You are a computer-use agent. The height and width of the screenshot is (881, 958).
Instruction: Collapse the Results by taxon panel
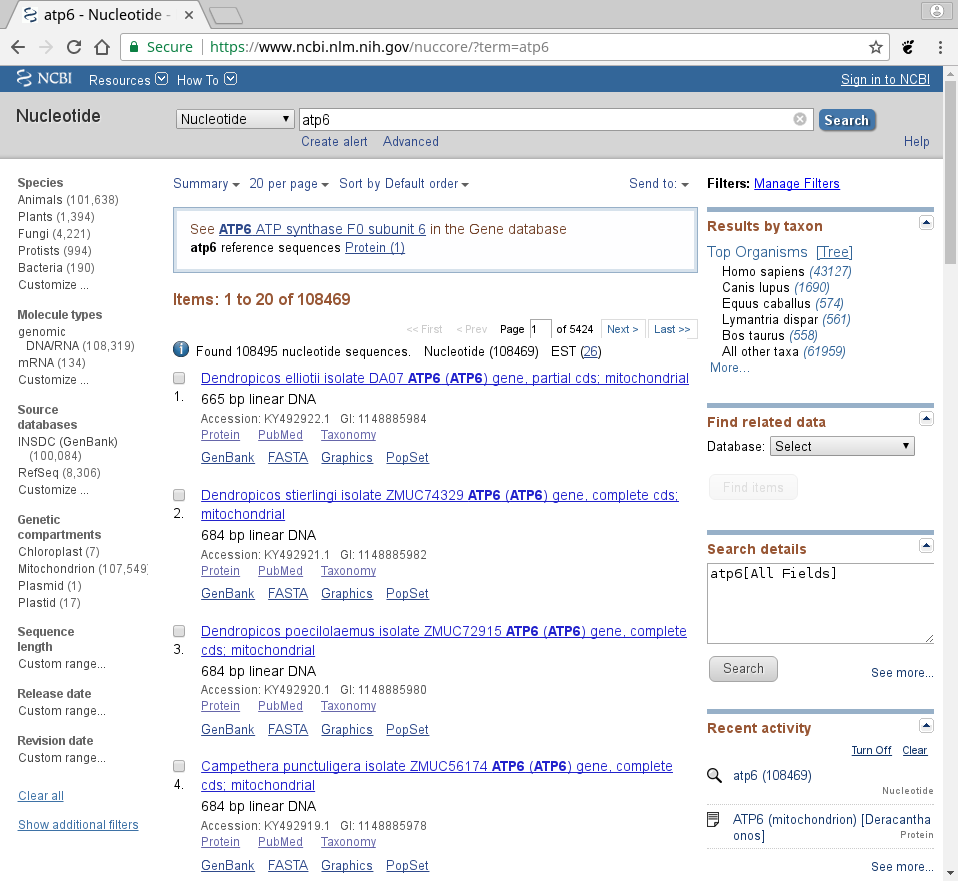tap(926, 223)
